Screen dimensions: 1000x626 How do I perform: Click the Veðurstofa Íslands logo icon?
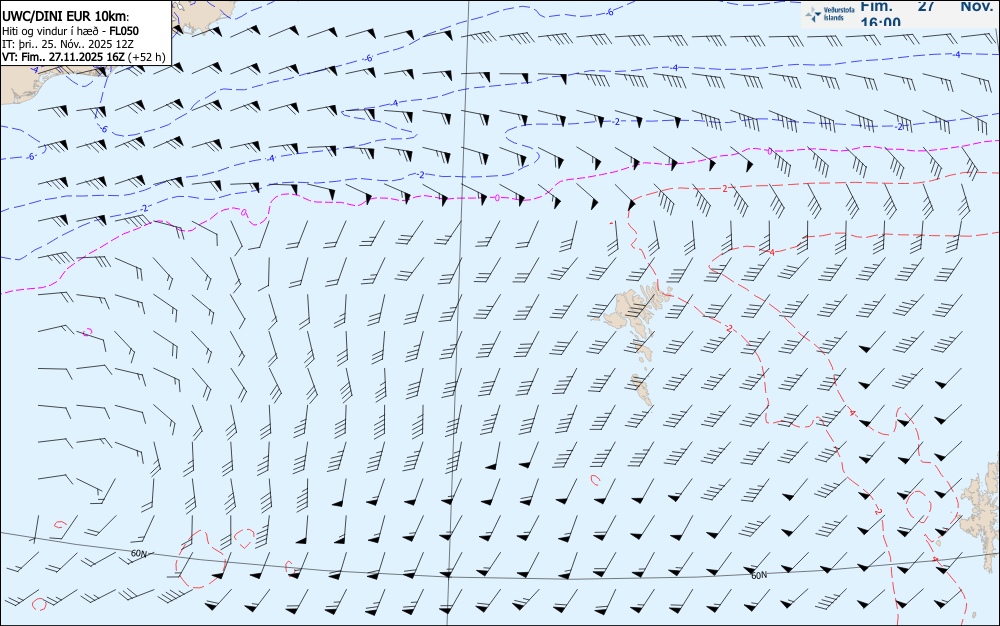click(x=813, y=14)
